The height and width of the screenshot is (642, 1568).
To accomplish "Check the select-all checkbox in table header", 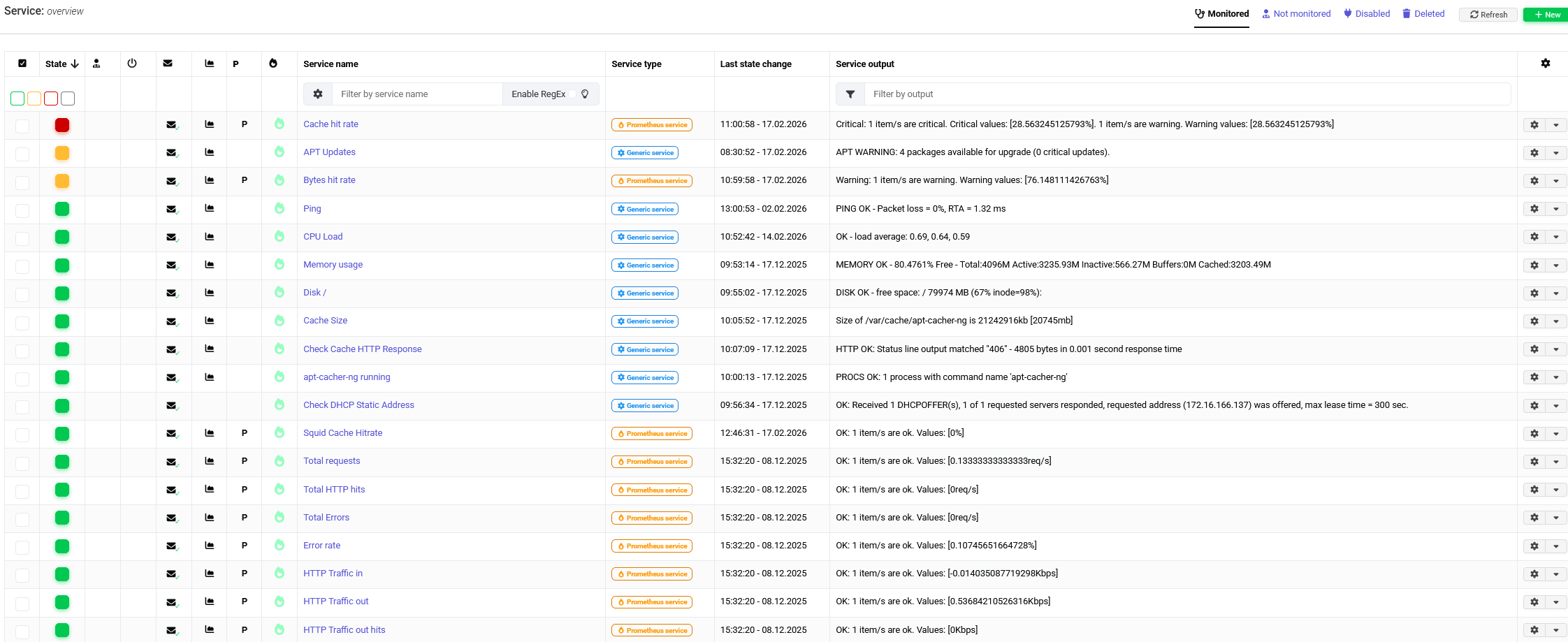I will [x=22, y=64].
